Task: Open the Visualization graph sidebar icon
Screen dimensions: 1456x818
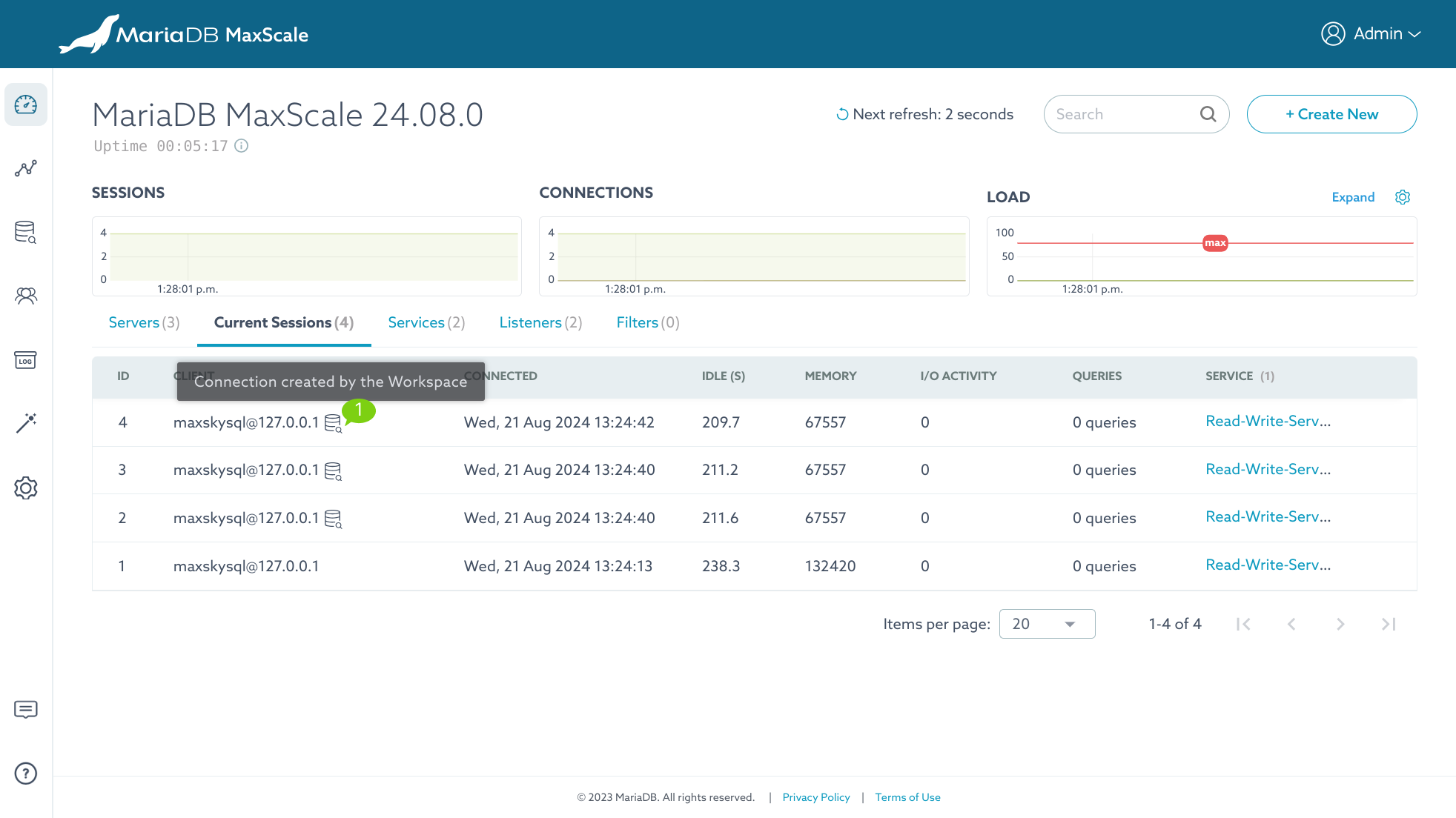Action: [x=26, y=169]
